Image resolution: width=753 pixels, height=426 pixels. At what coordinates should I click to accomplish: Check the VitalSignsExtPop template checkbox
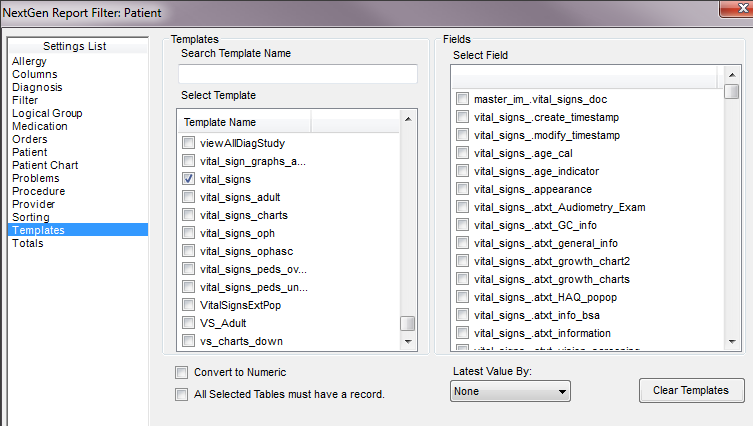(x=189, y=305)
